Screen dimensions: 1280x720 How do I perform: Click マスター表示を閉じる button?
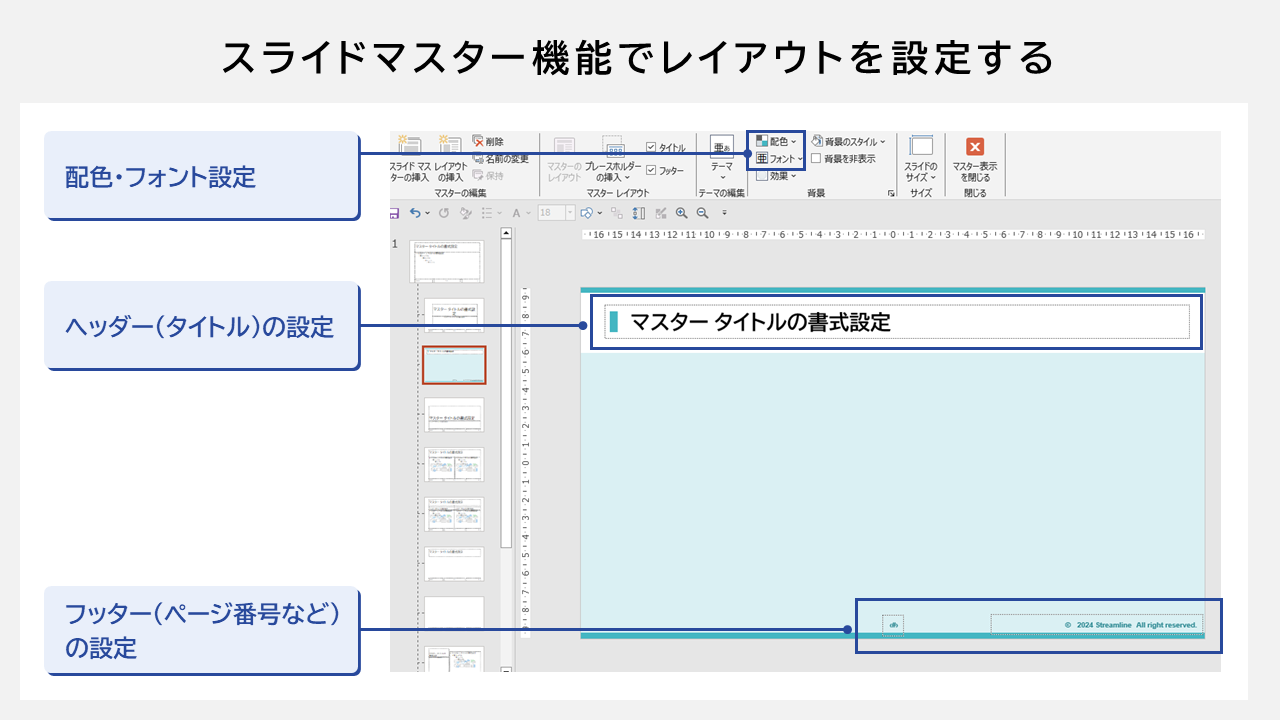point(974,158)
